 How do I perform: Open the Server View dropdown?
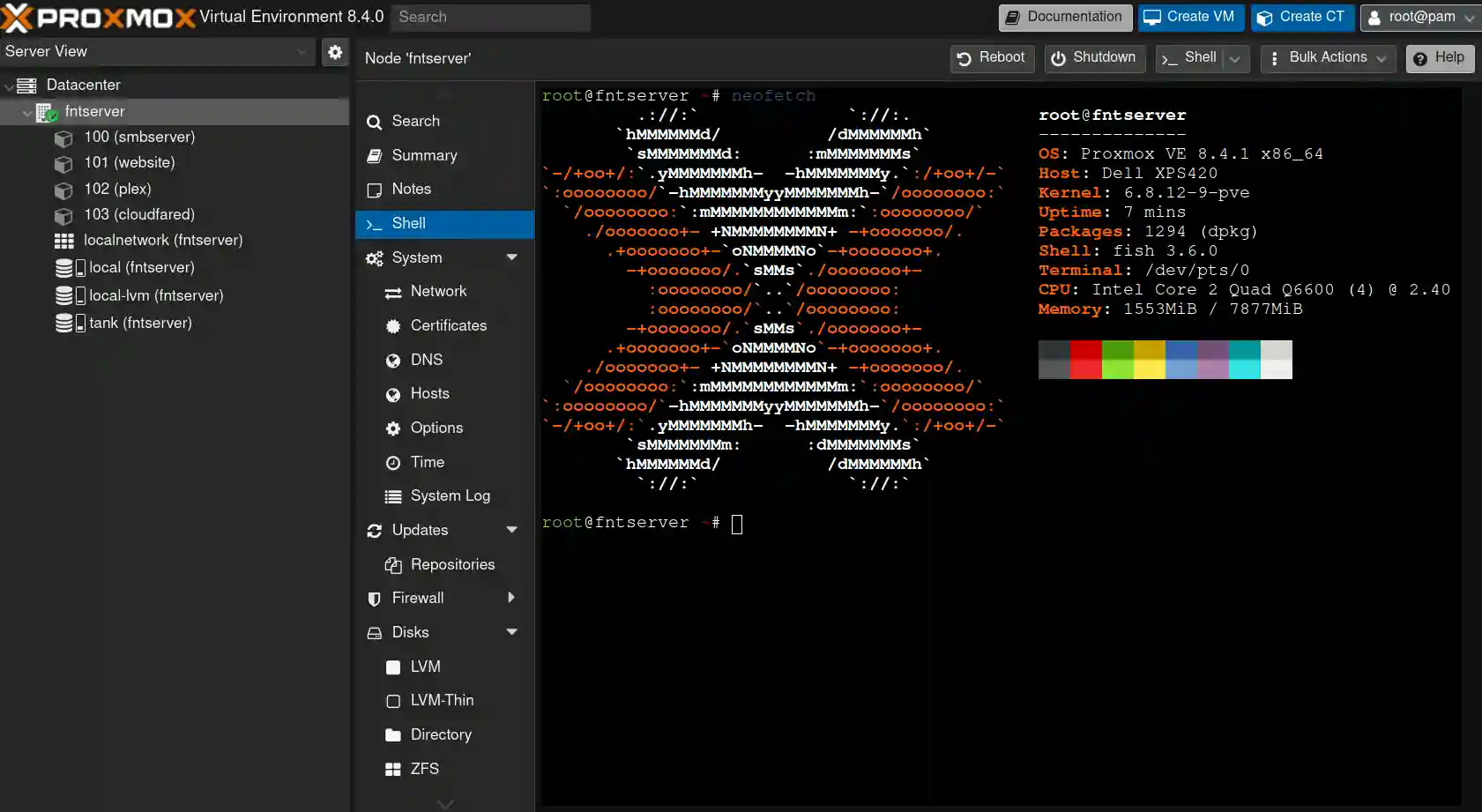[302, 52]
